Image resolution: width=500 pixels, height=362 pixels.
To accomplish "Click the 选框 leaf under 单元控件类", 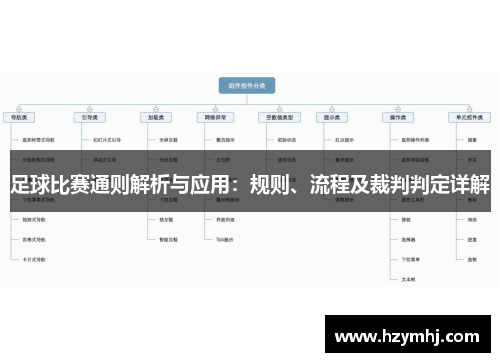I will click(472, 260).
